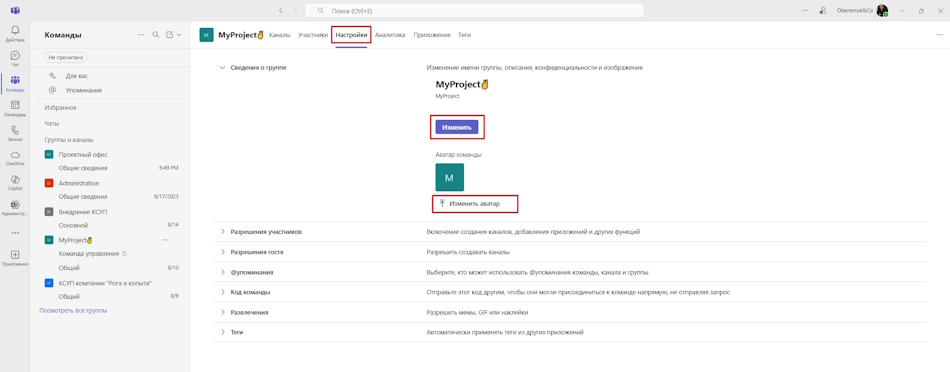Open Calls (Звонки) in the rail

point(15,133)
